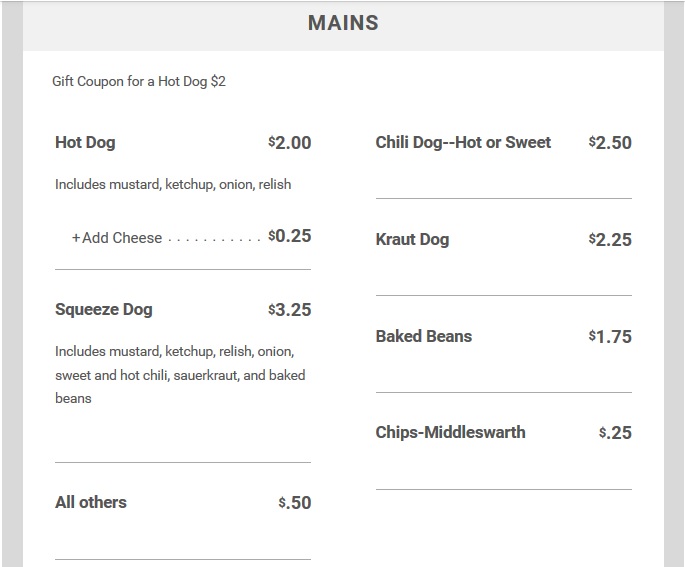Select the Chips-Middleswarth item
This screenshot has width=685, height=567.
(x=450, y=432)
